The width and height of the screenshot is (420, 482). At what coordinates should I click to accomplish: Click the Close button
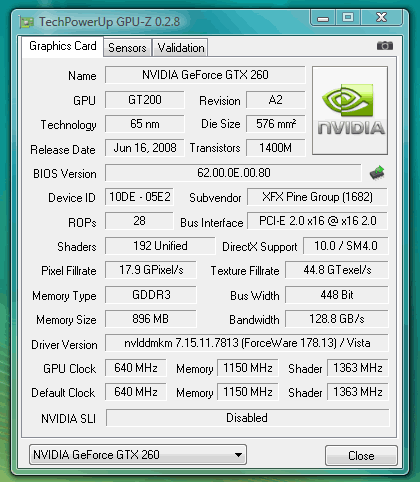coord(361,455)
